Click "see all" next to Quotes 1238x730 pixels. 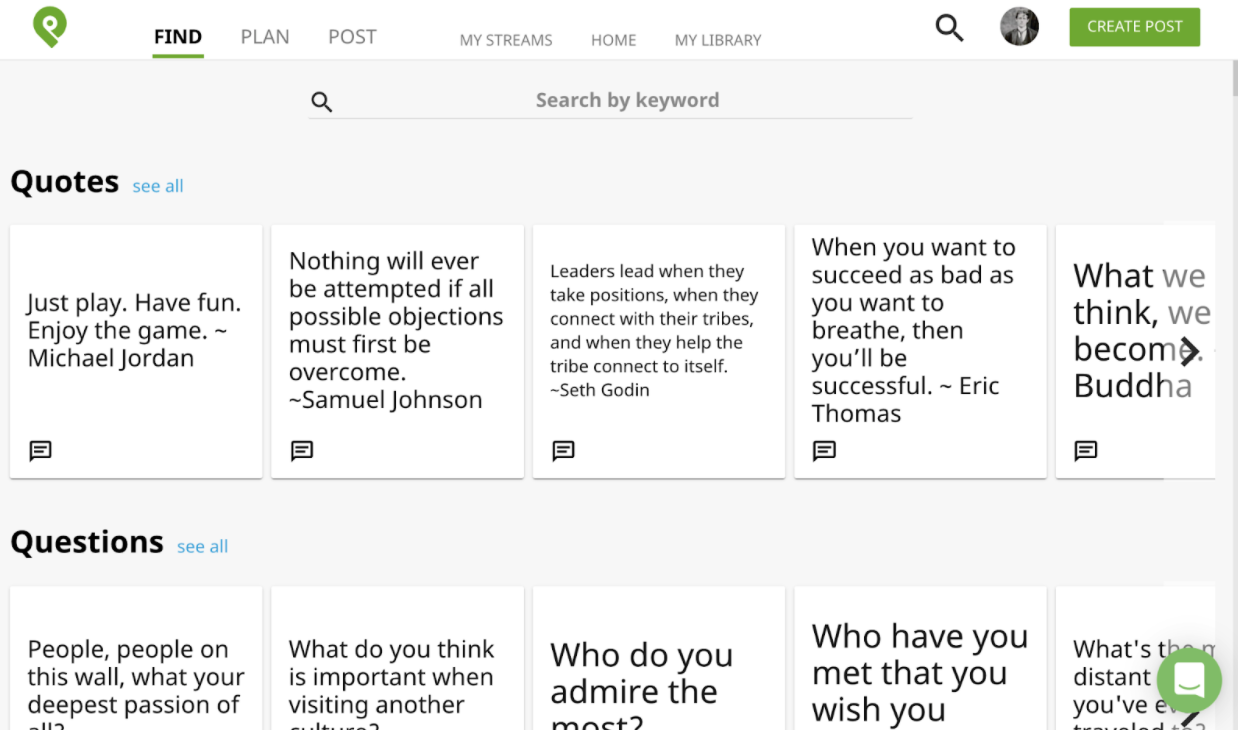158,186
